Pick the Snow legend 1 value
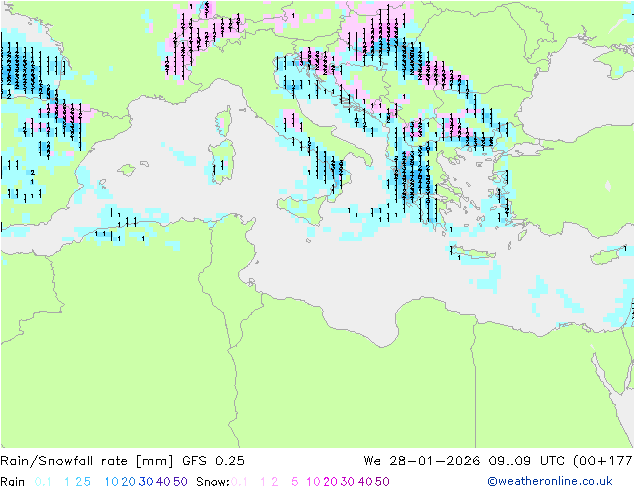634x490 pixels. click(x=263, y=482)
